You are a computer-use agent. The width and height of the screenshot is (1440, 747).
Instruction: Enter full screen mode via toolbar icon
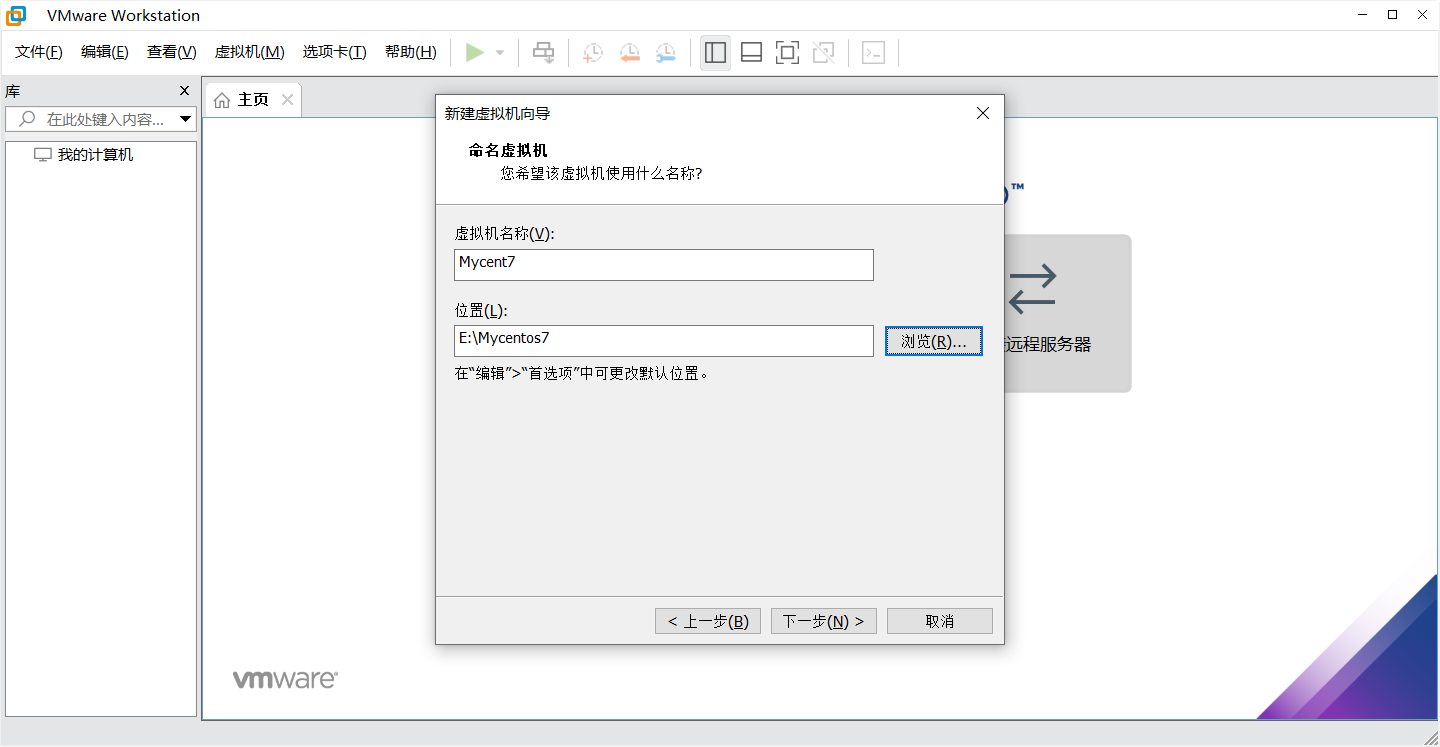click(787, 52)
